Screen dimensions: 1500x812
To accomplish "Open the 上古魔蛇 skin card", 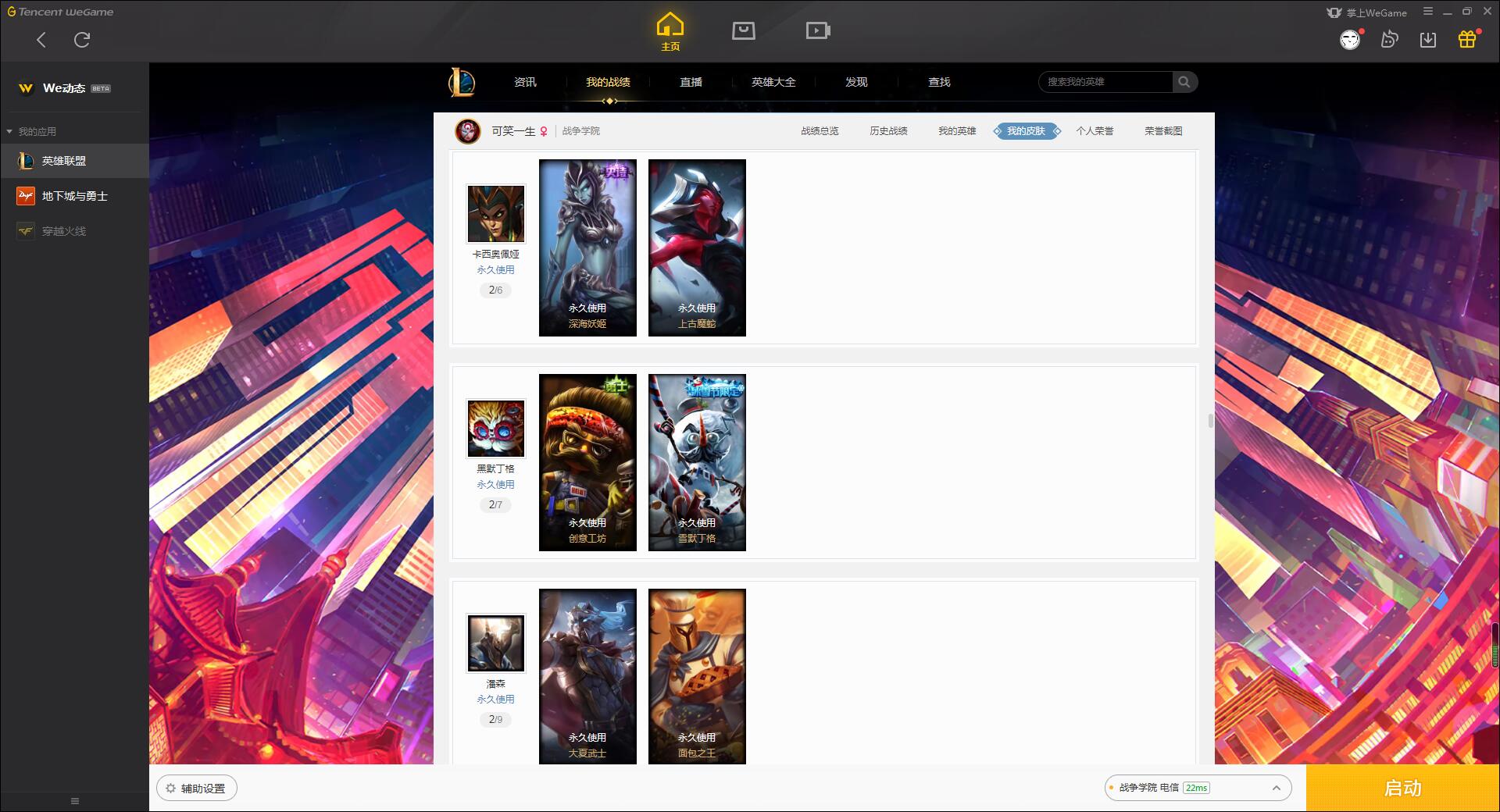I will pos(697,248).
